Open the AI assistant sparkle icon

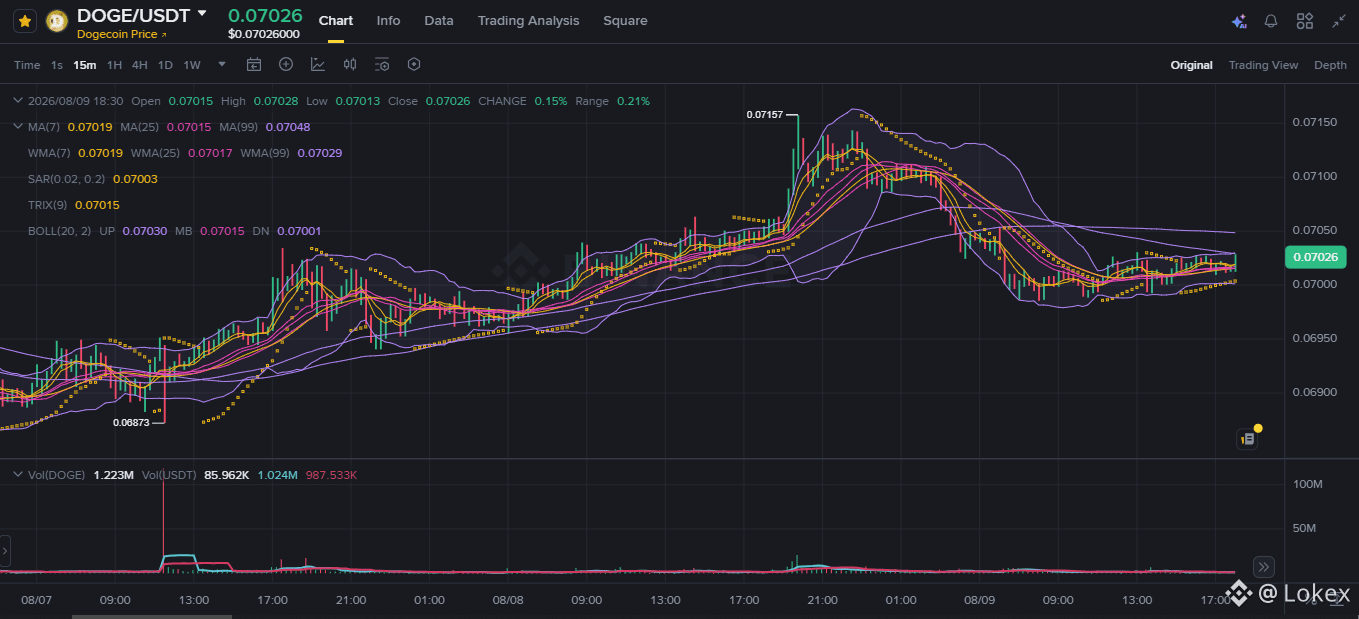1239,21
